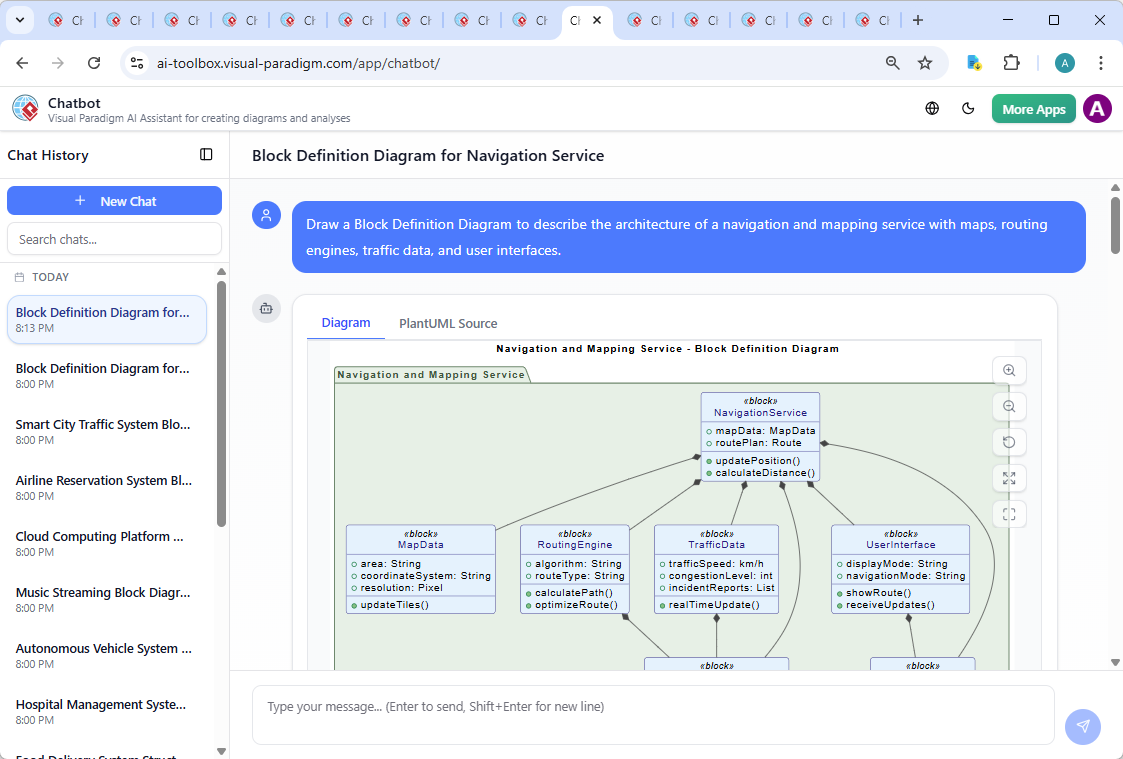1123x759 pixels.
Task: Open Chrome's three-dot menu
Action: (x=1101, y=62)
